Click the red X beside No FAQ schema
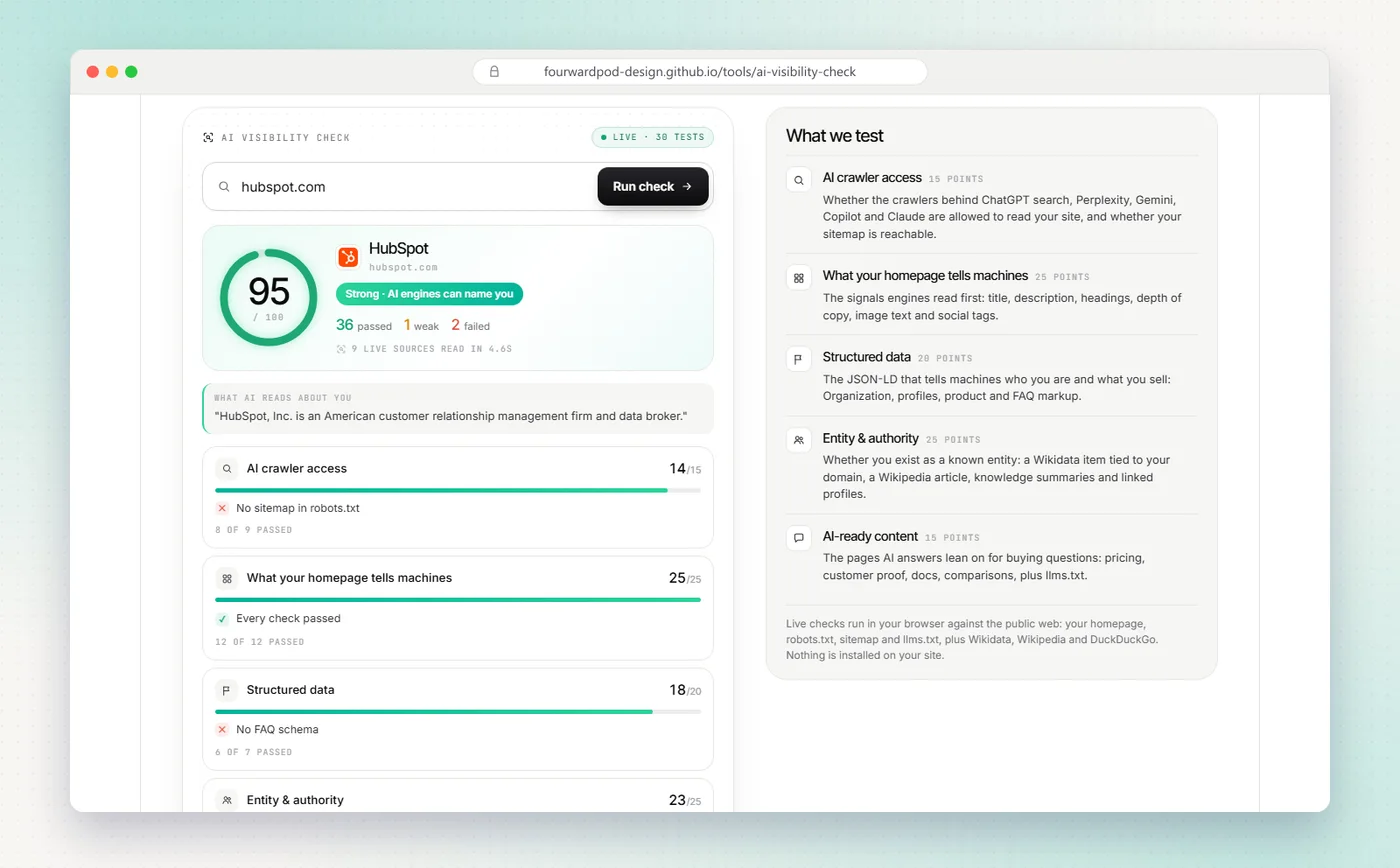This screenshot has width=1400, height=868. coord(222,729)
